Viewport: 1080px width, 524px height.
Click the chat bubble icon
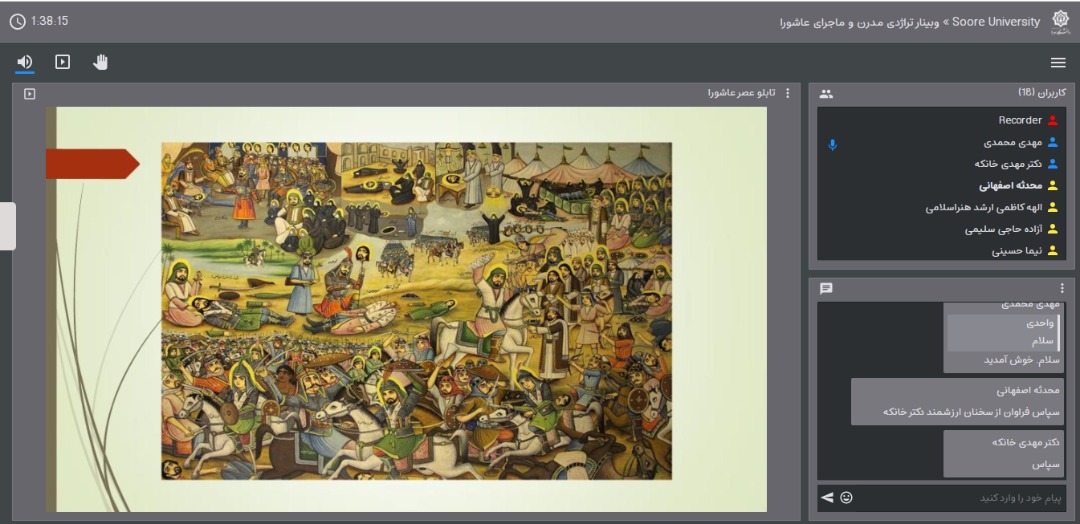point(827,289)
